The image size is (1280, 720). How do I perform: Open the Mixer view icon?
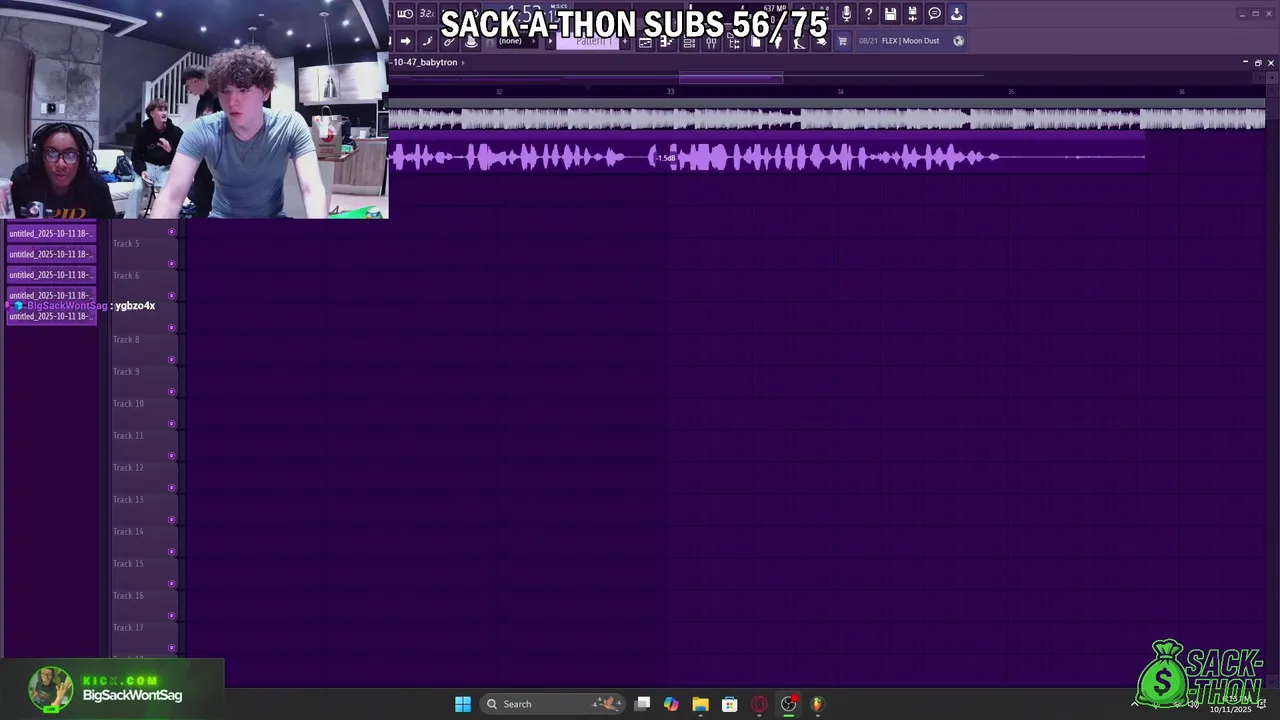(711, 42)
